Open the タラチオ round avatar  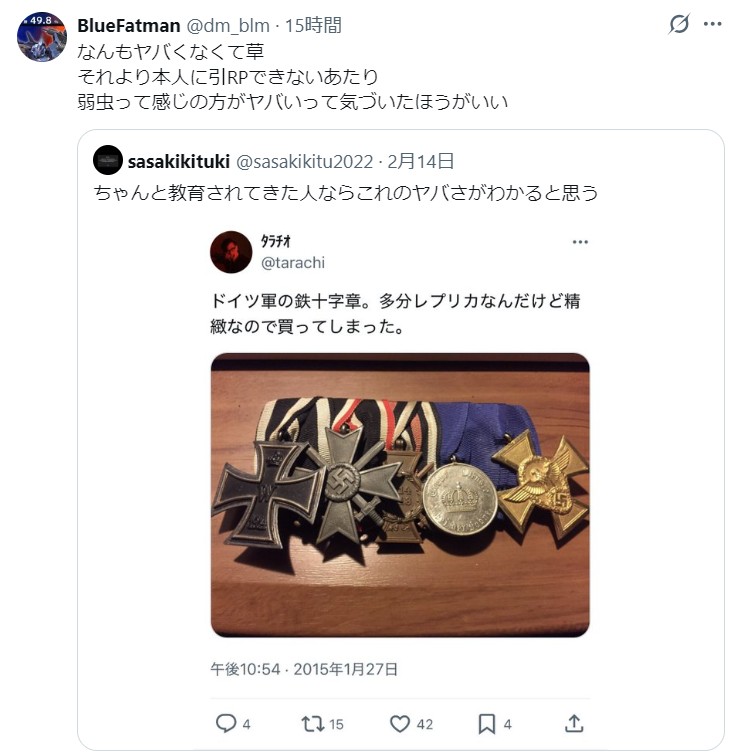pos(231,252)
